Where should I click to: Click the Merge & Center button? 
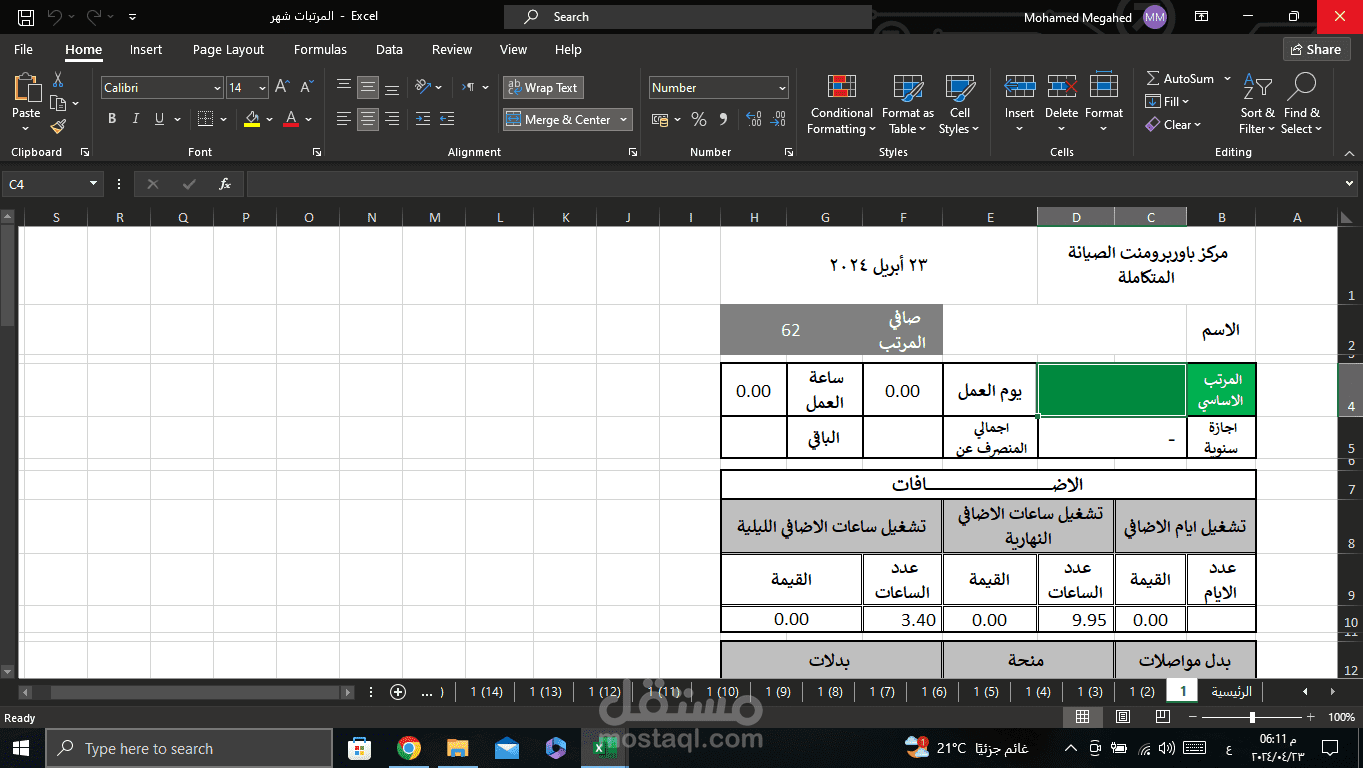point(559,119)
